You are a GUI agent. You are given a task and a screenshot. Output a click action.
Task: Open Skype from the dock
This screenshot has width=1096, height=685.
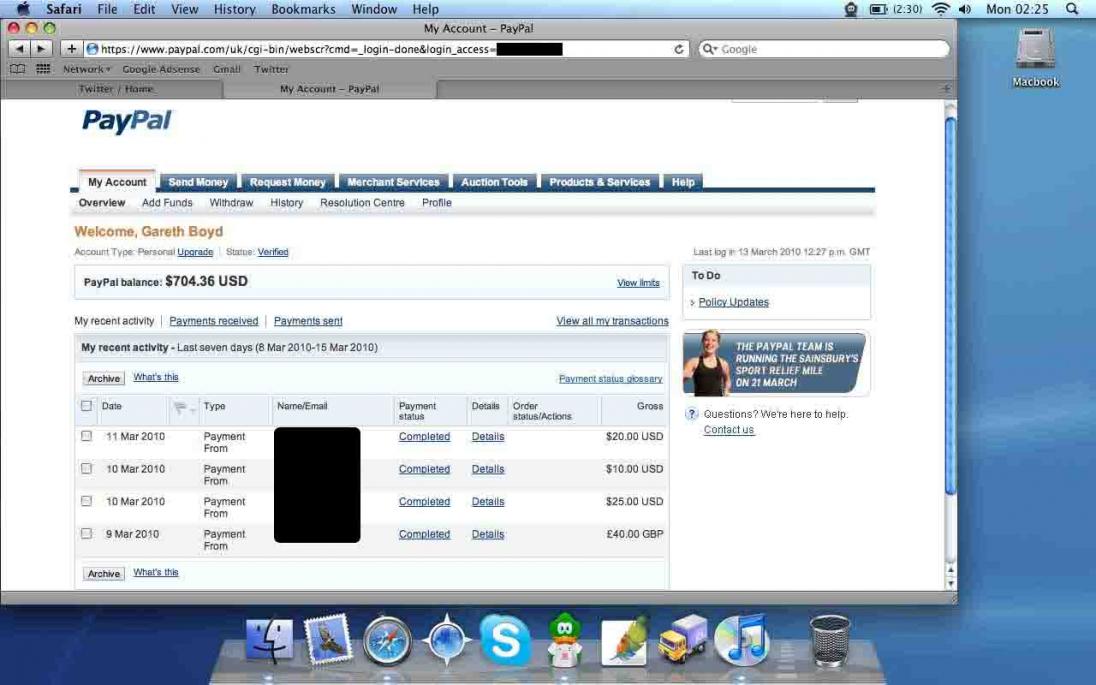tap(505, 640)
